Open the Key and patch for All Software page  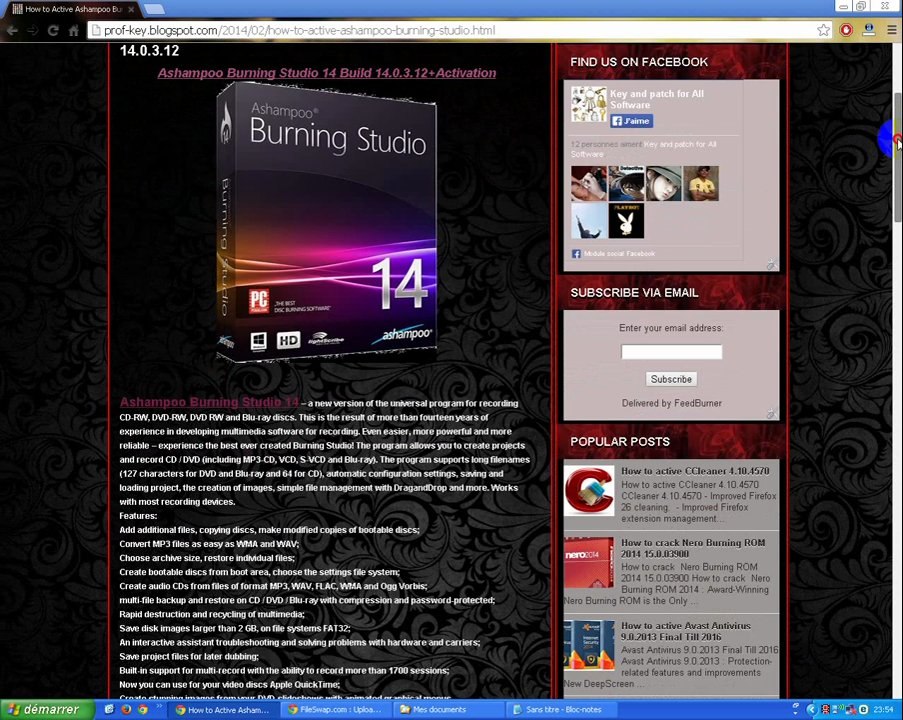(657, 99)
